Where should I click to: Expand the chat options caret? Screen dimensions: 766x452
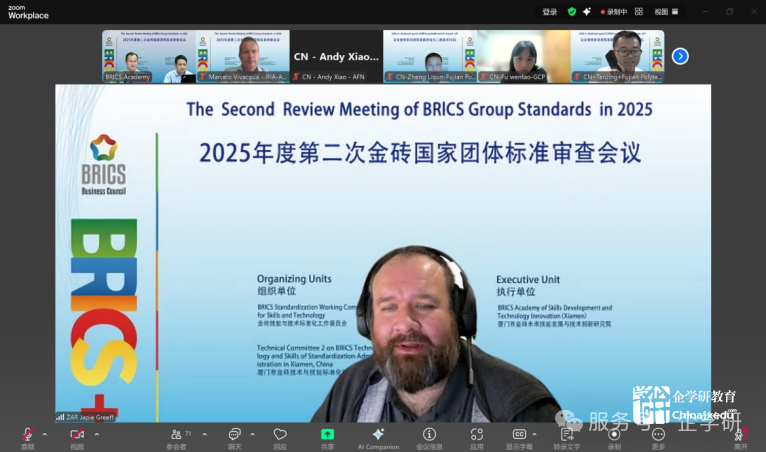[252, 434]
